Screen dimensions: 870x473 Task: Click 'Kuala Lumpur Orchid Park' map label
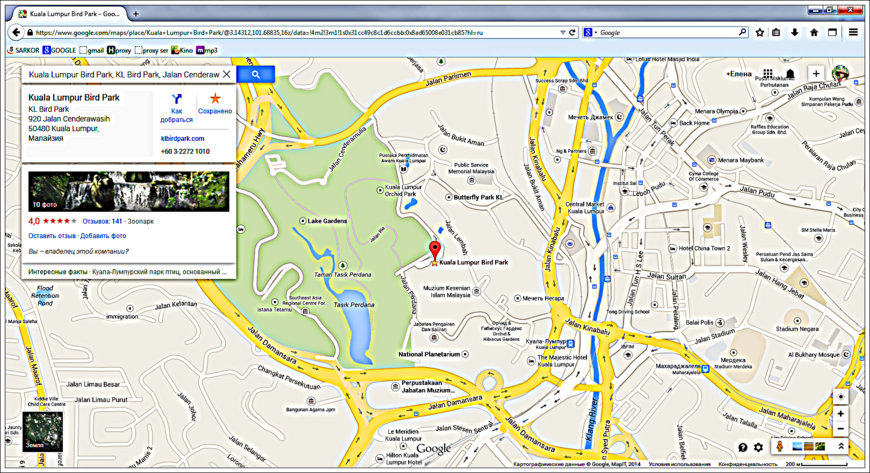[404, 190]
